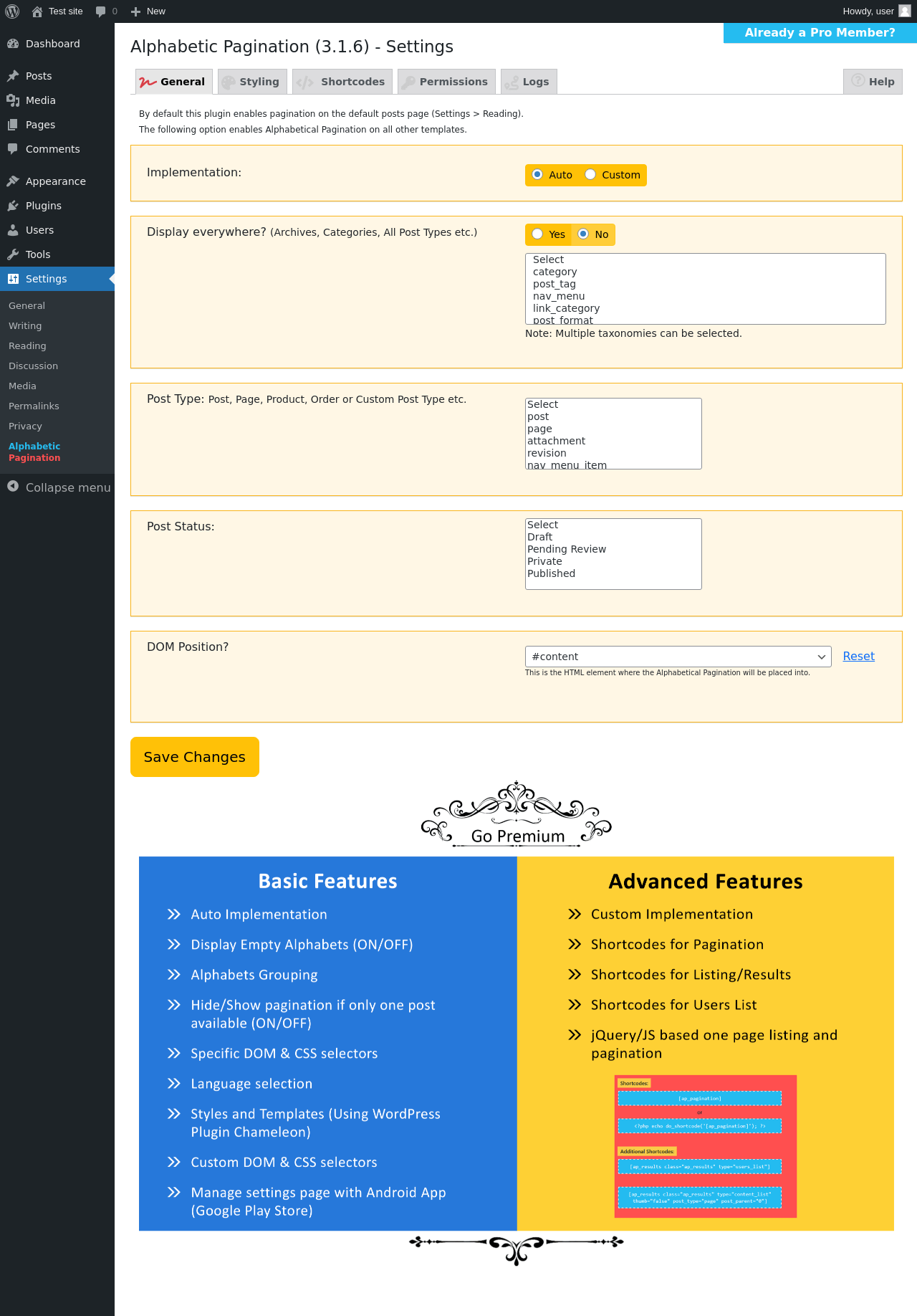Open the Permissions tab
917x1316 pixels.
[446, 82]
